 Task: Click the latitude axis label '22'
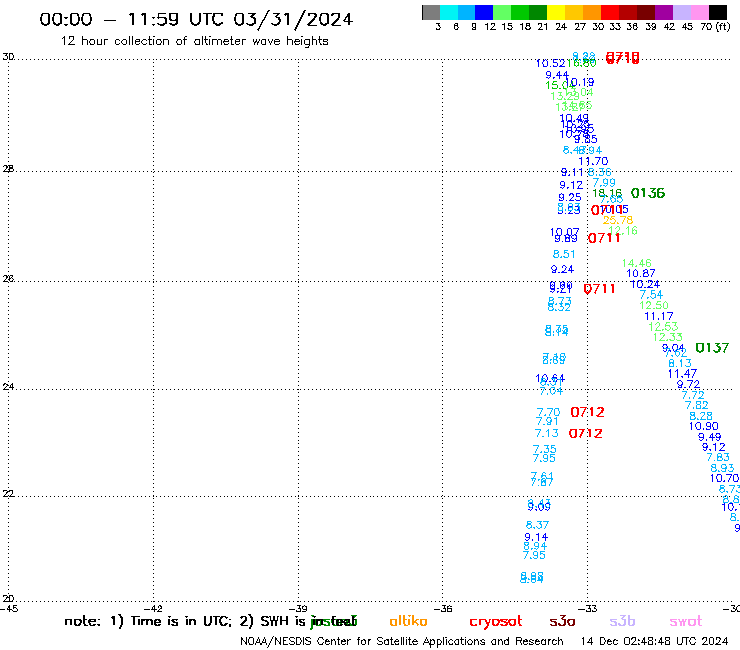pyautogui.click(x=8, y=494)
